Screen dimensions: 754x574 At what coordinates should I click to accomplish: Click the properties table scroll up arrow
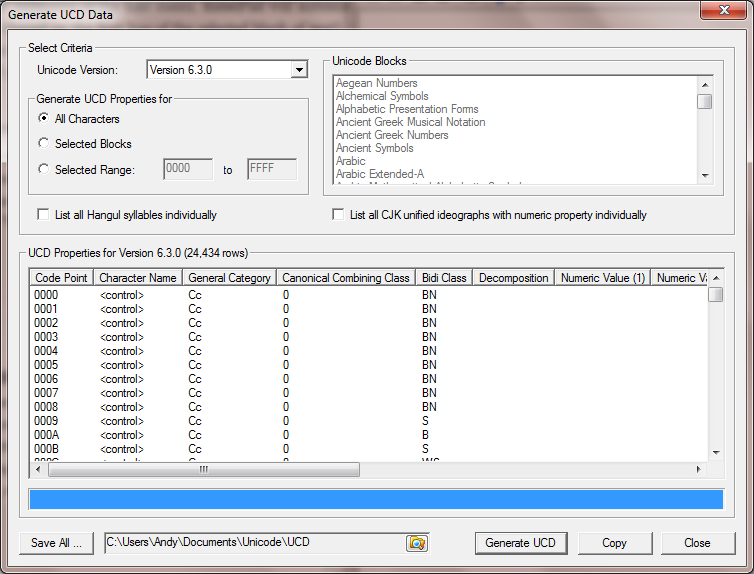(x=716, y=278)
